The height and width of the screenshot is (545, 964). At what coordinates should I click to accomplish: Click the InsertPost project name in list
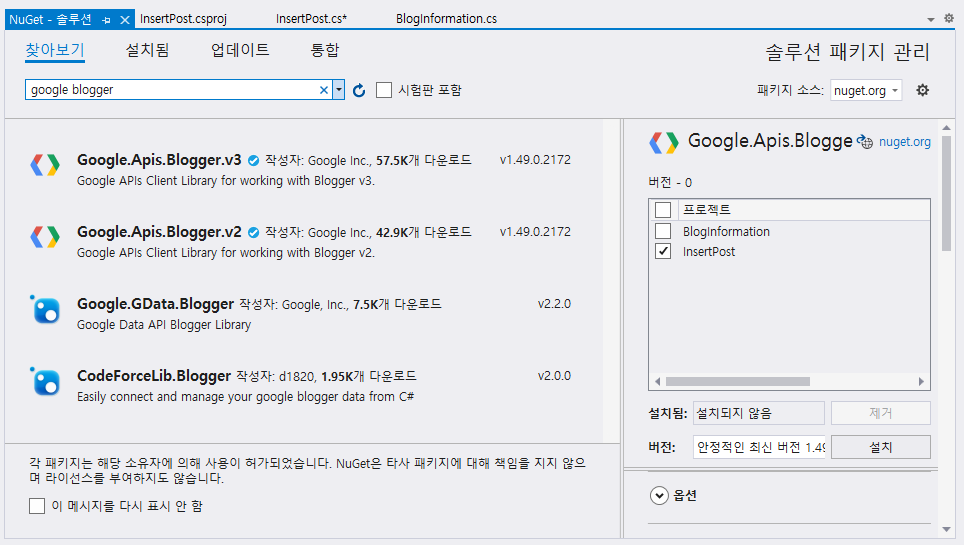tap(709, 252)
